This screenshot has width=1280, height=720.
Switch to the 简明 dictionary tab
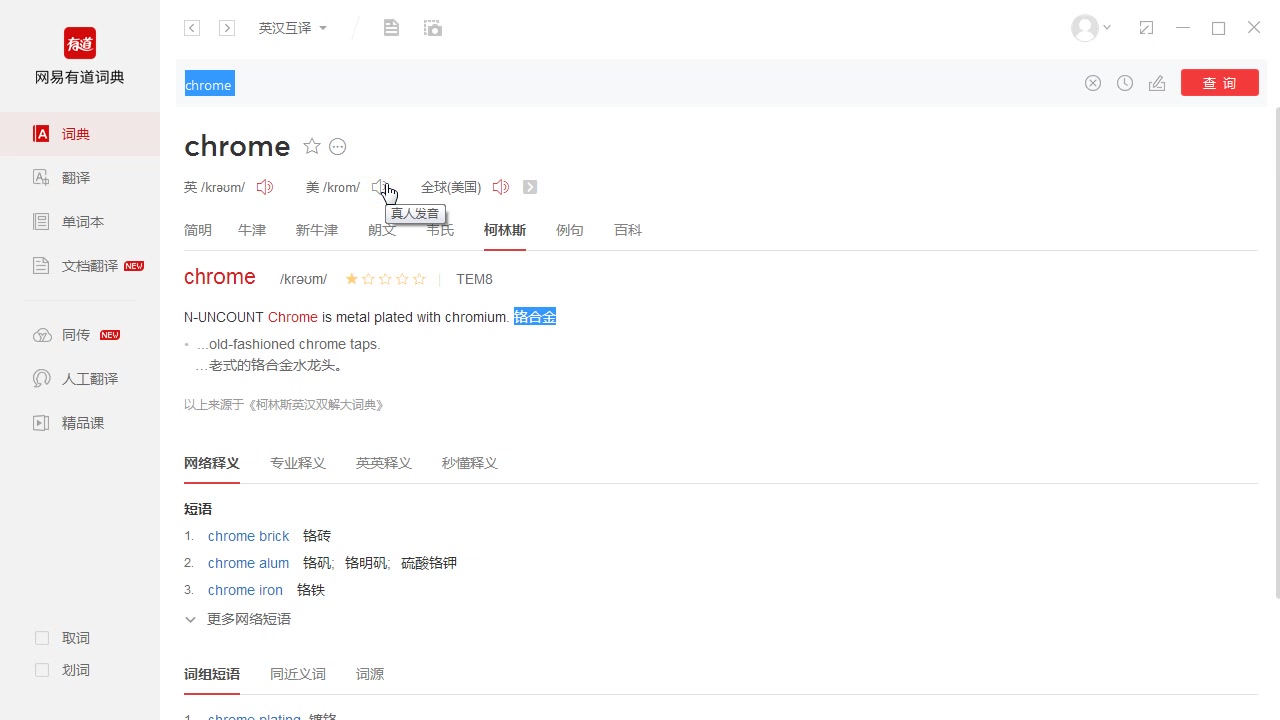point(198,230)
